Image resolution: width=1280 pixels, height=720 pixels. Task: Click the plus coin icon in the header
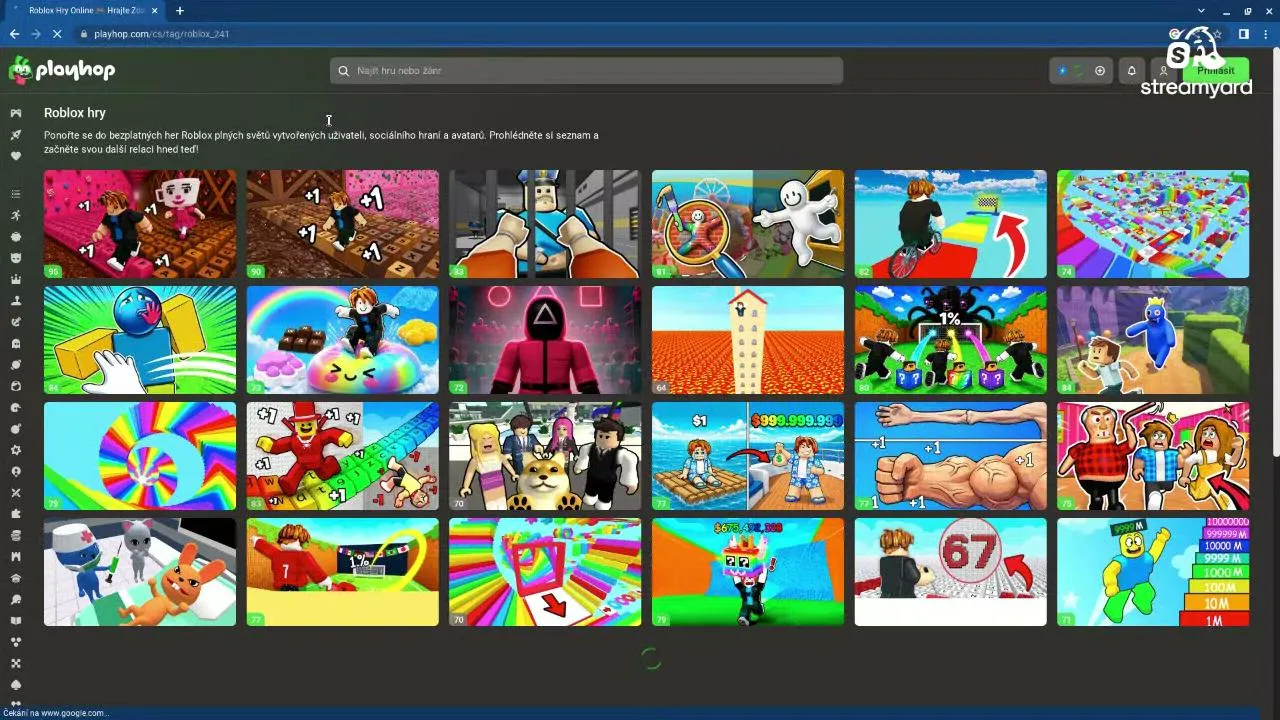[x=1100, y=70]
